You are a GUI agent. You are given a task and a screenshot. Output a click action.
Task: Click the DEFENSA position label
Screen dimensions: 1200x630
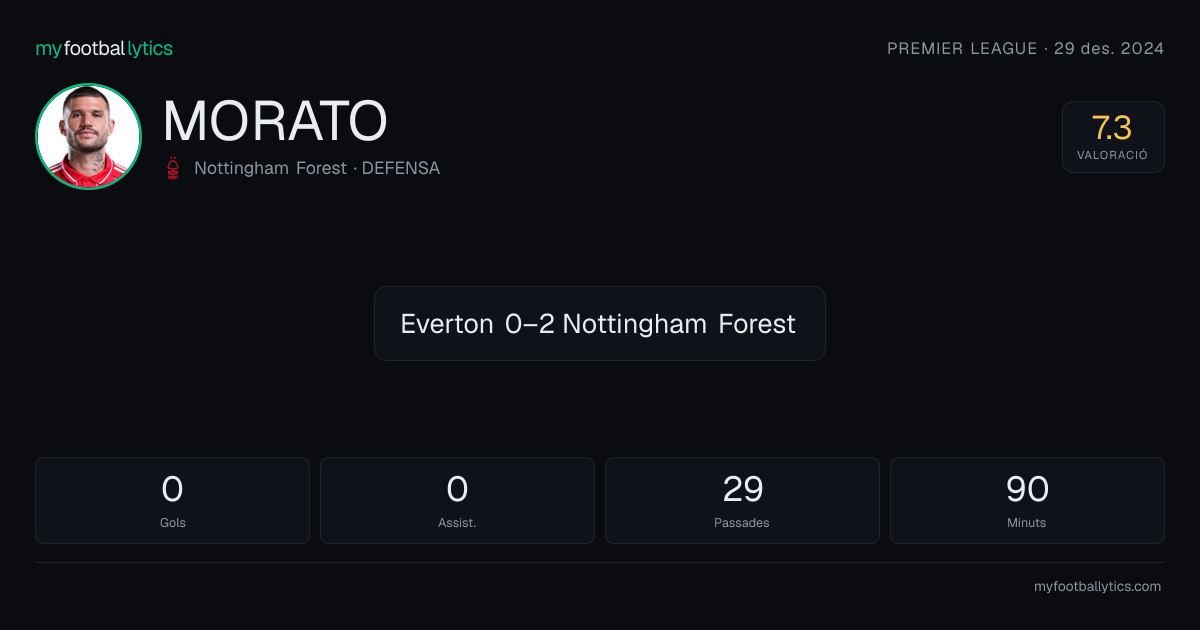(400, 168)
